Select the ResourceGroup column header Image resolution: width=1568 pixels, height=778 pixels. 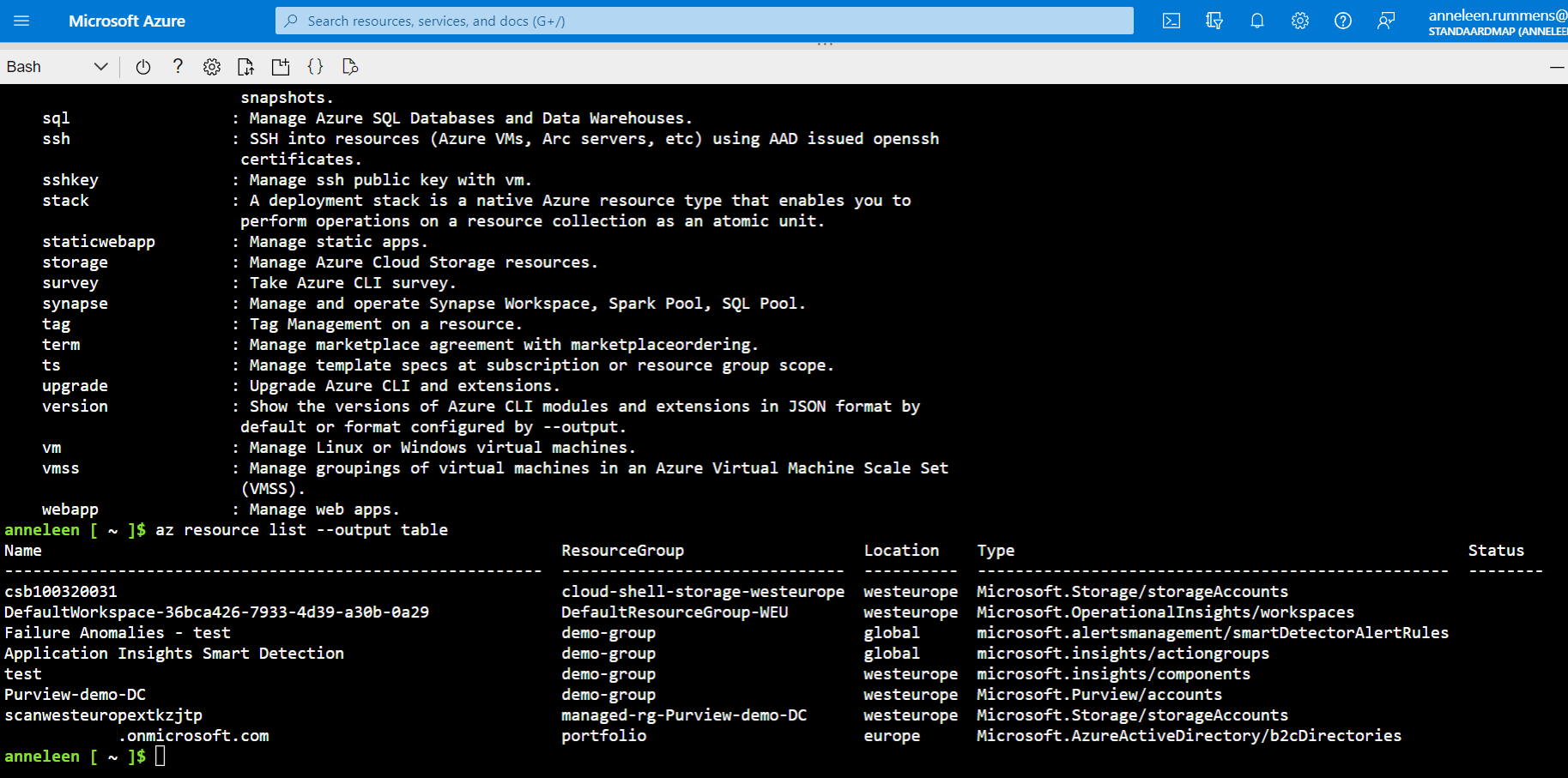(622, 551)
